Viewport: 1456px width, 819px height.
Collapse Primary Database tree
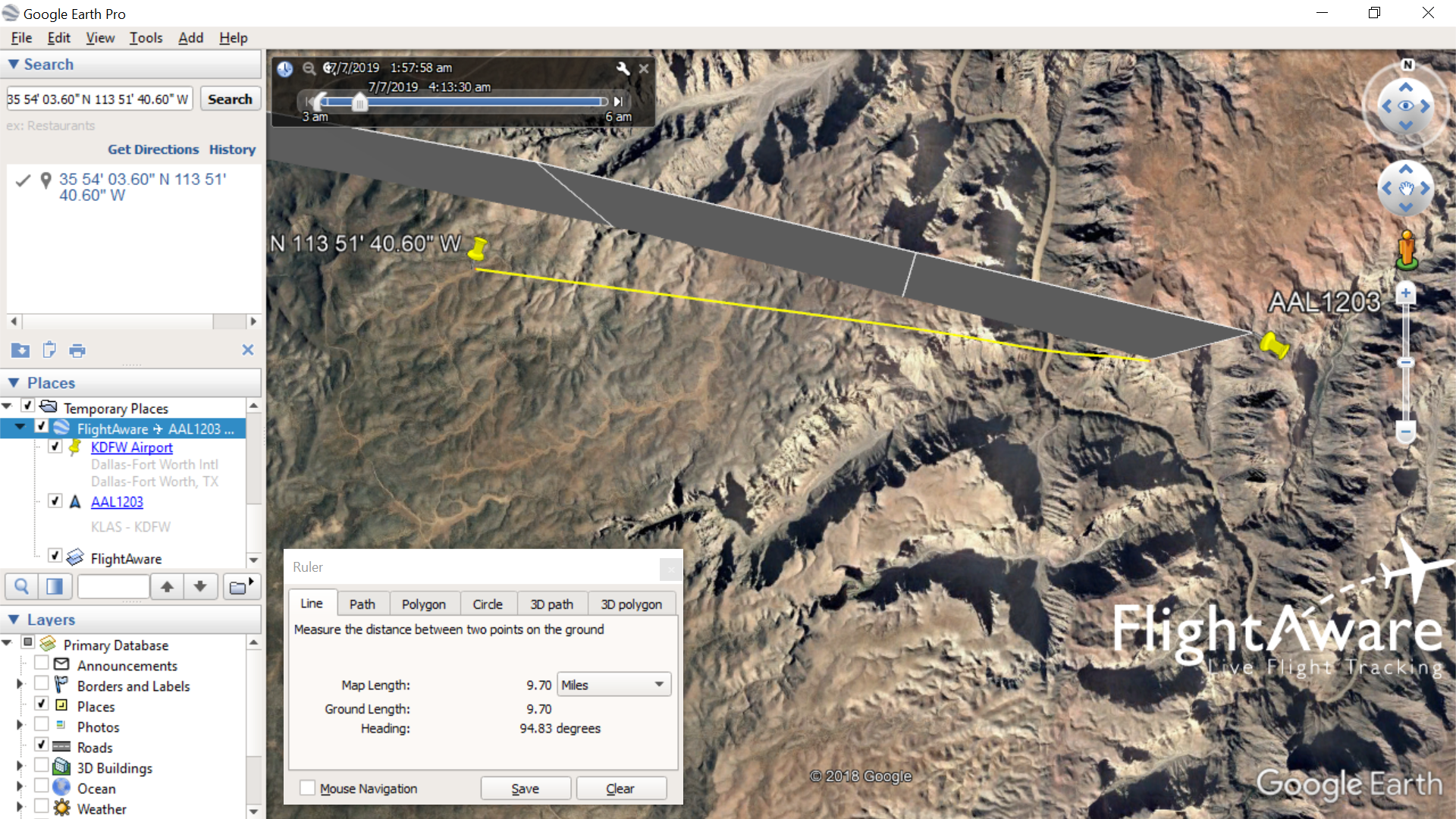(7, 643)
